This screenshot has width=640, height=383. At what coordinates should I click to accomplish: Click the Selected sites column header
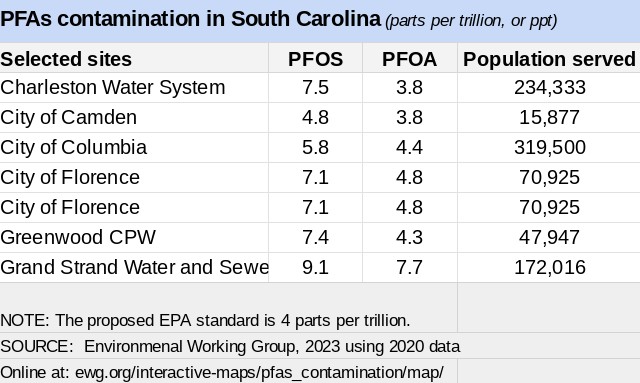(134, 58)
